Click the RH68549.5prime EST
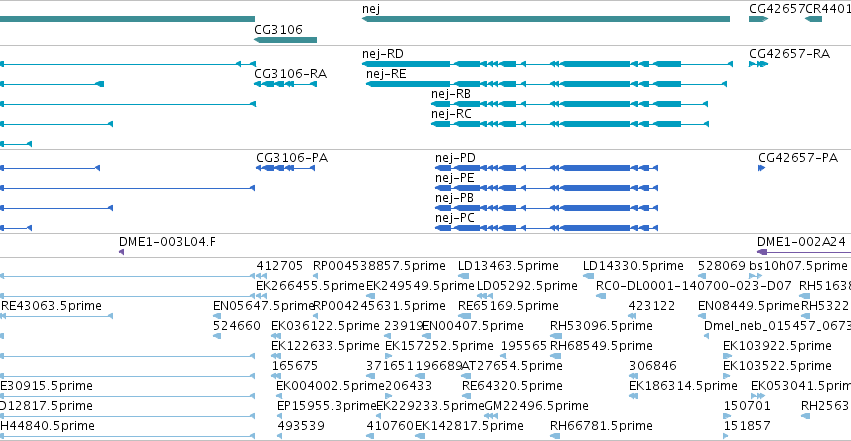 pos(601,346)
